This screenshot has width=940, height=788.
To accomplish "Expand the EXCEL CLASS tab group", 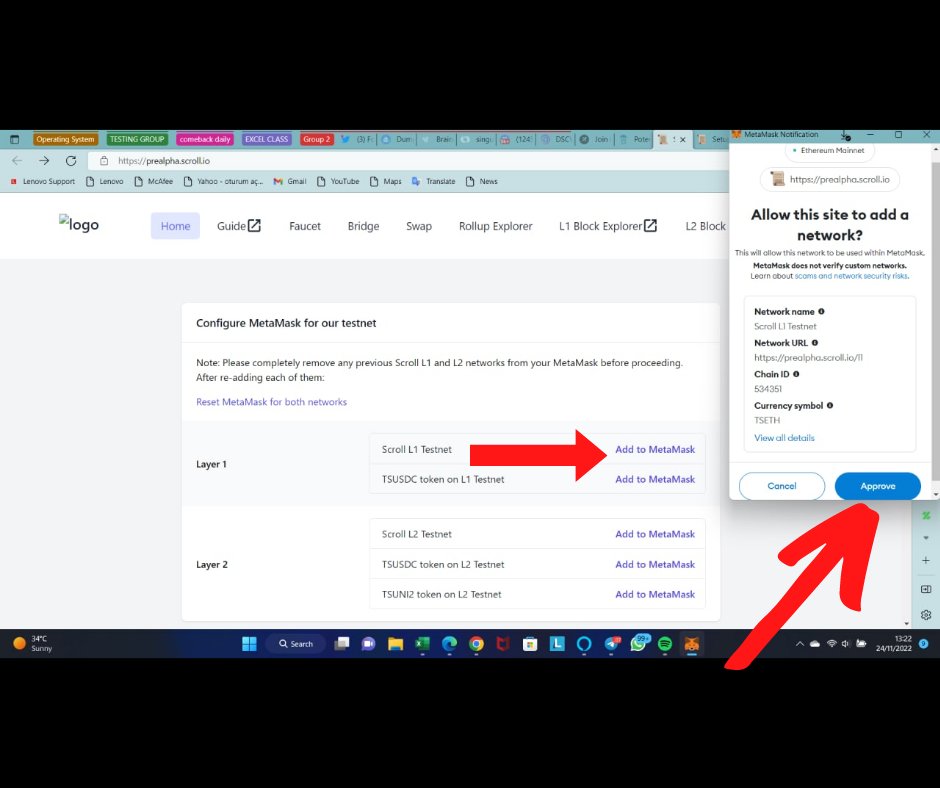I will coord(267,139).
